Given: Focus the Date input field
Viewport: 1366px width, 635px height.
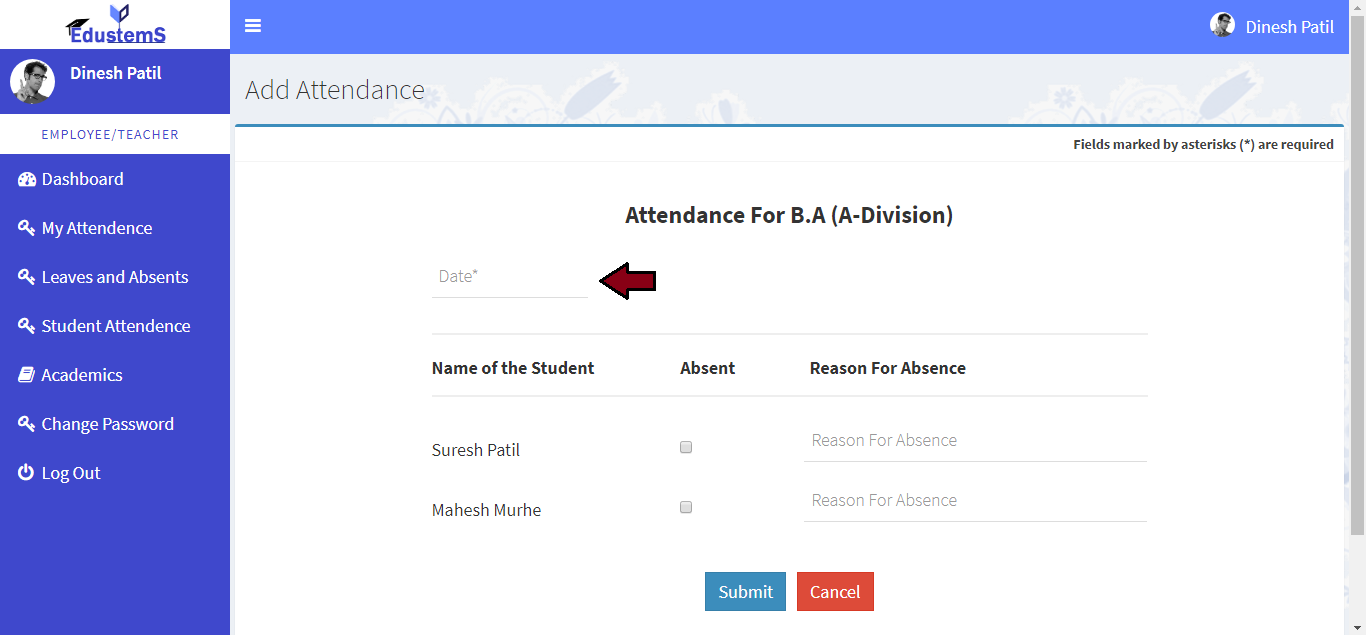Looking at the screenshot, I should (x=509, y=277).
